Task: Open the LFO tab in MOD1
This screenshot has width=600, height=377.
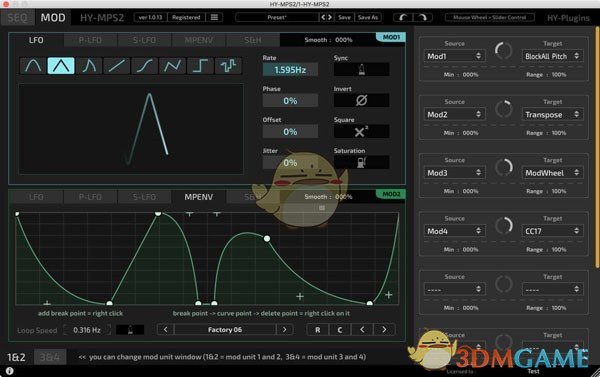Action: [x=36, y=40]
